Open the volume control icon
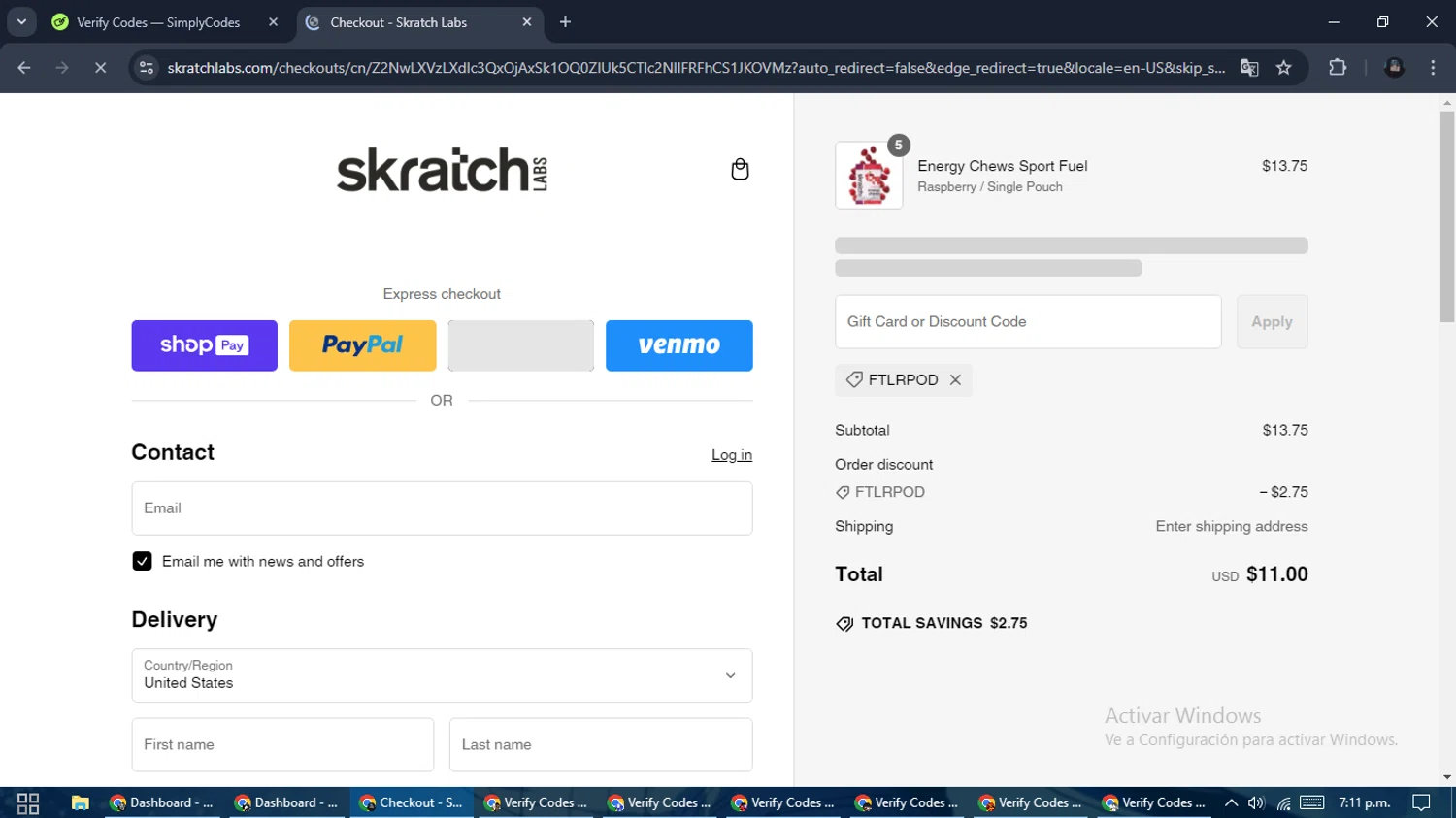The image size is (1456, 818). click(x=1256, y=802)
